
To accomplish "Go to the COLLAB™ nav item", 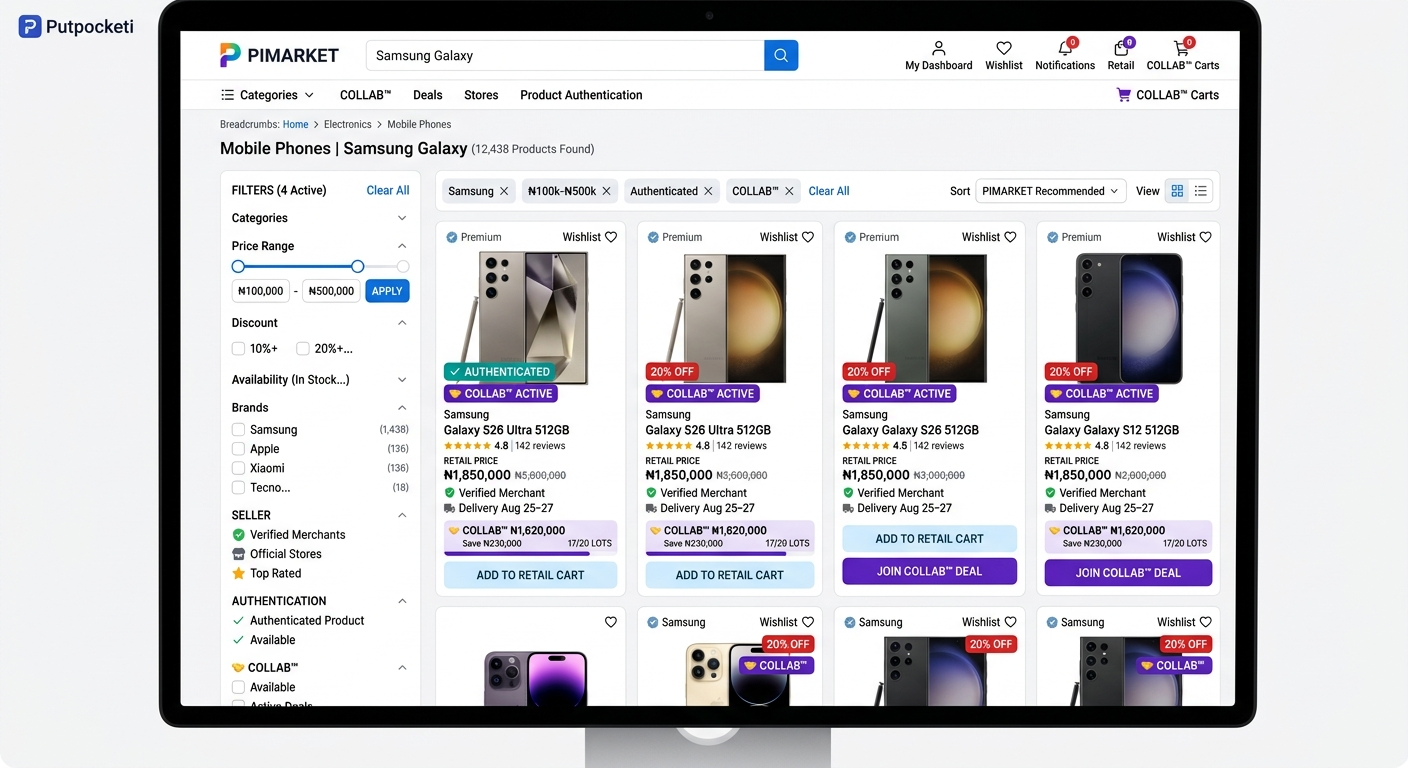I will [x=365, y=95].
